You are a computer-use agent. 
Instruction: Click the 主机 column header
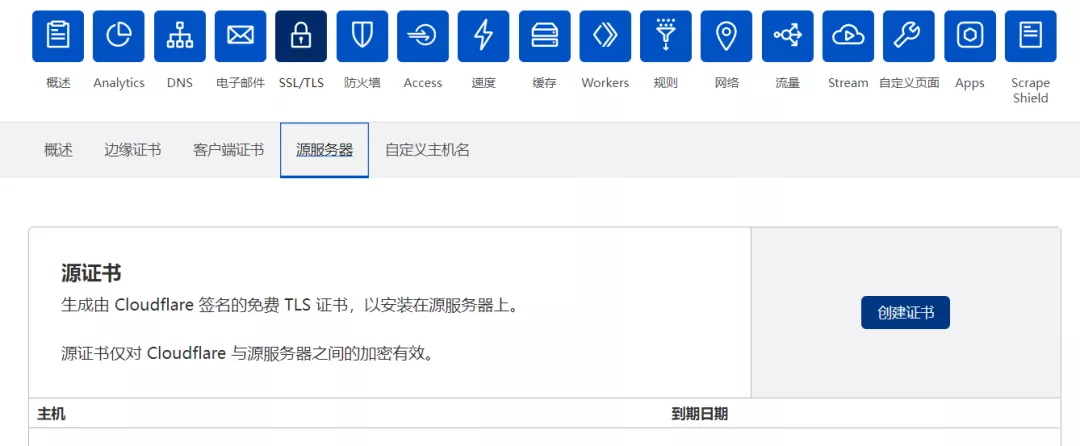tap(52, 414)
